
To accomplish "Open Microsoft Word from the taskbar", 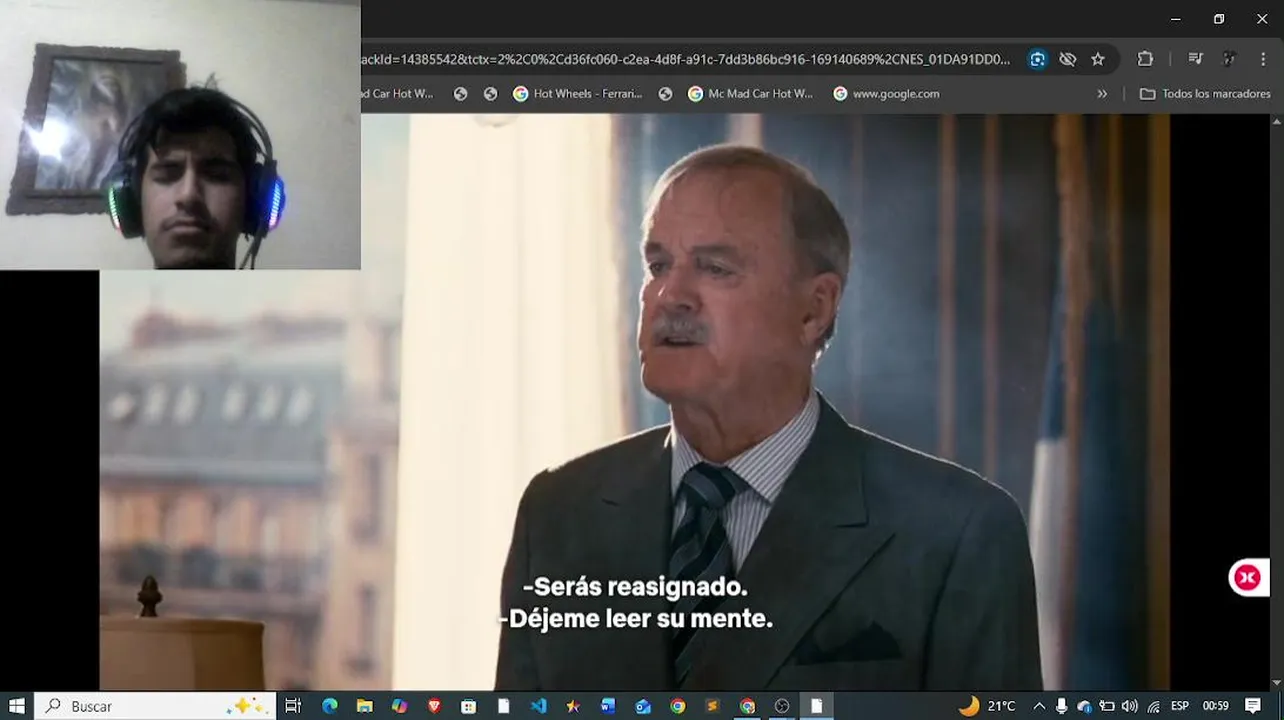I will (x=608, y=706).
